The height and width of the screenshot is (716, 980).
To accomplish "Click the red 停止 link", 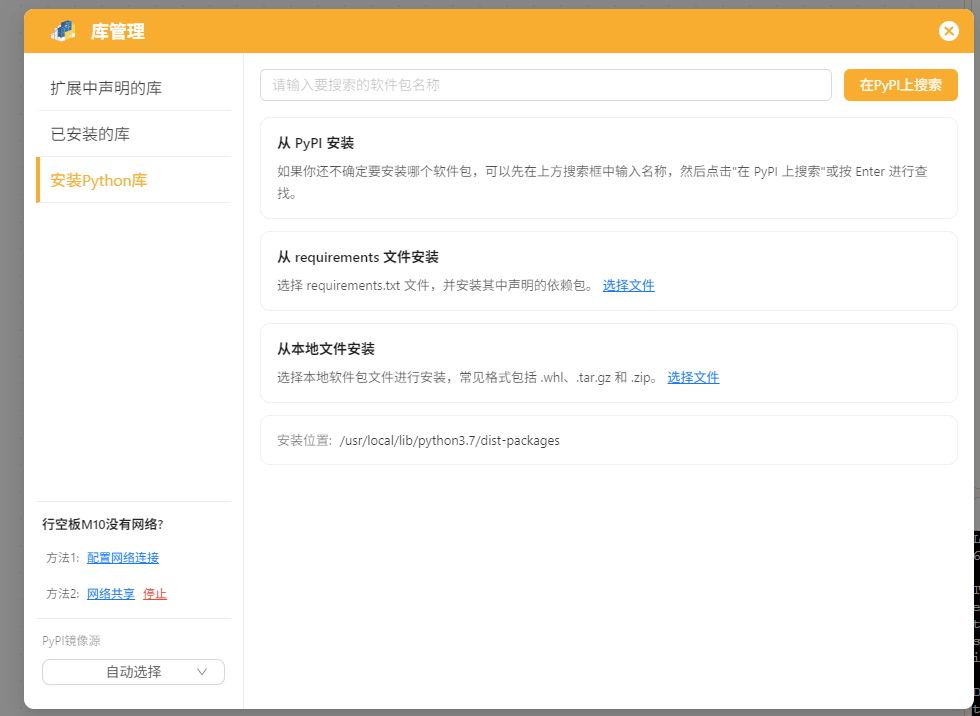I will (155, 594).
